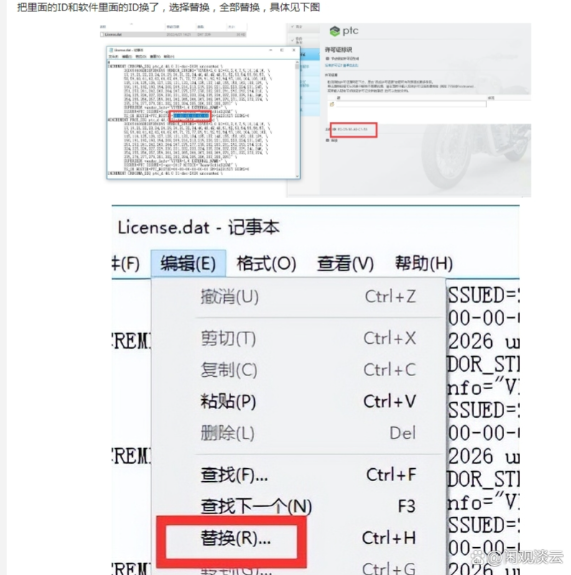The image size is (571, 575).
Task: Select the 粘贴(P) menu entry
Action: [299, 401]
